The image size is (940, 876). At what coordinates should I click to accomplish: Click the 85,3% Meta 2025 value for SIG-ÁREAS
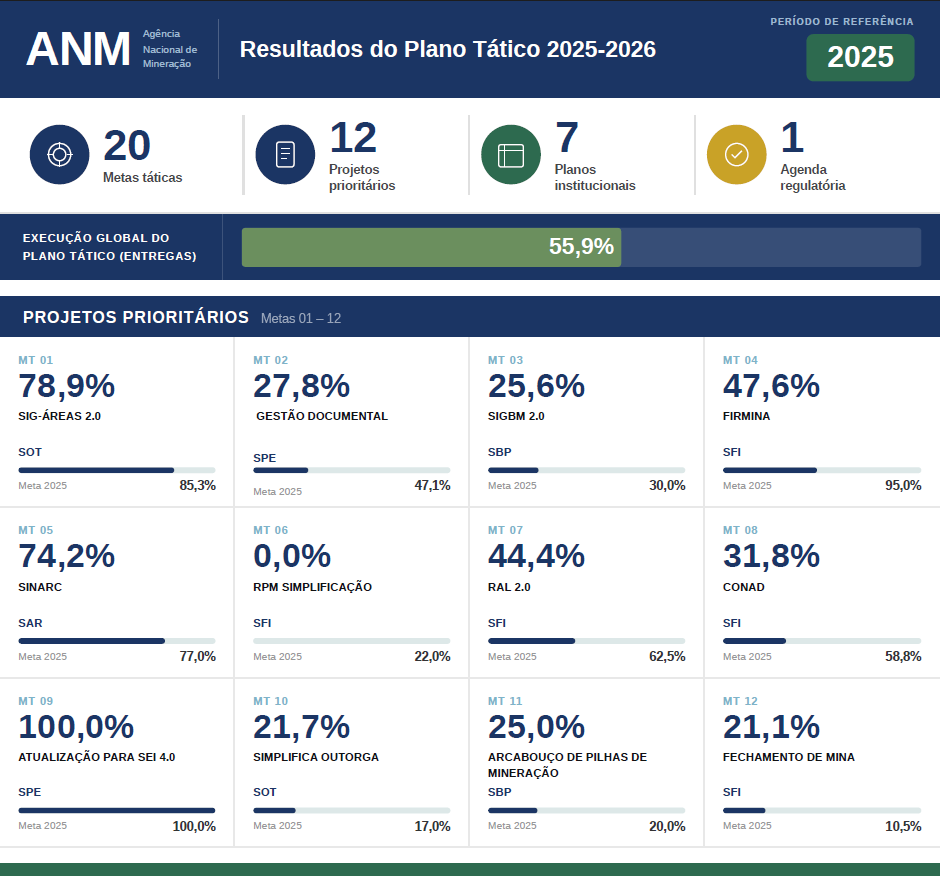pyautogui.click(x=197, y=485)
